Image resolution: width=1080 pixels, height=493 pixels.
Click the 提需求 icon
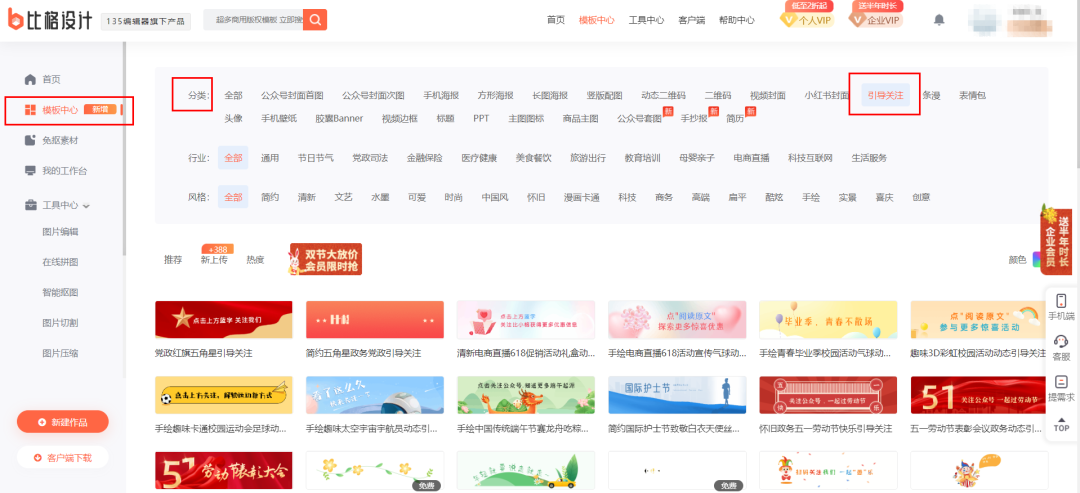point(1061,387)
